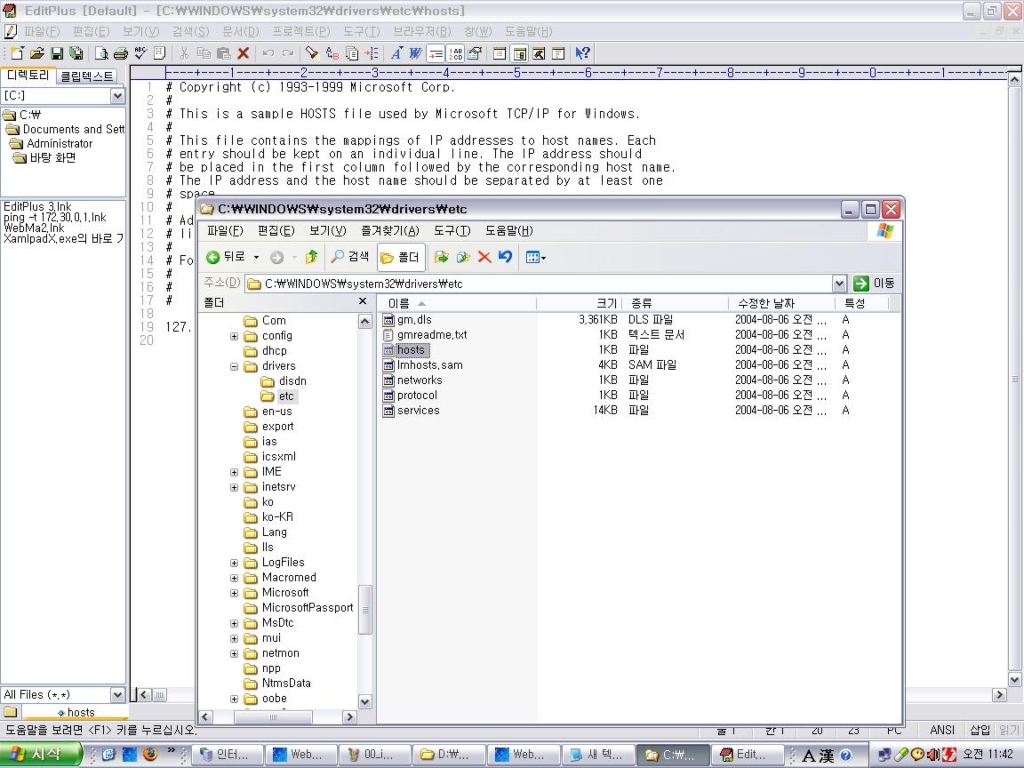Expand the Macromed folder node

coord(234,578)
